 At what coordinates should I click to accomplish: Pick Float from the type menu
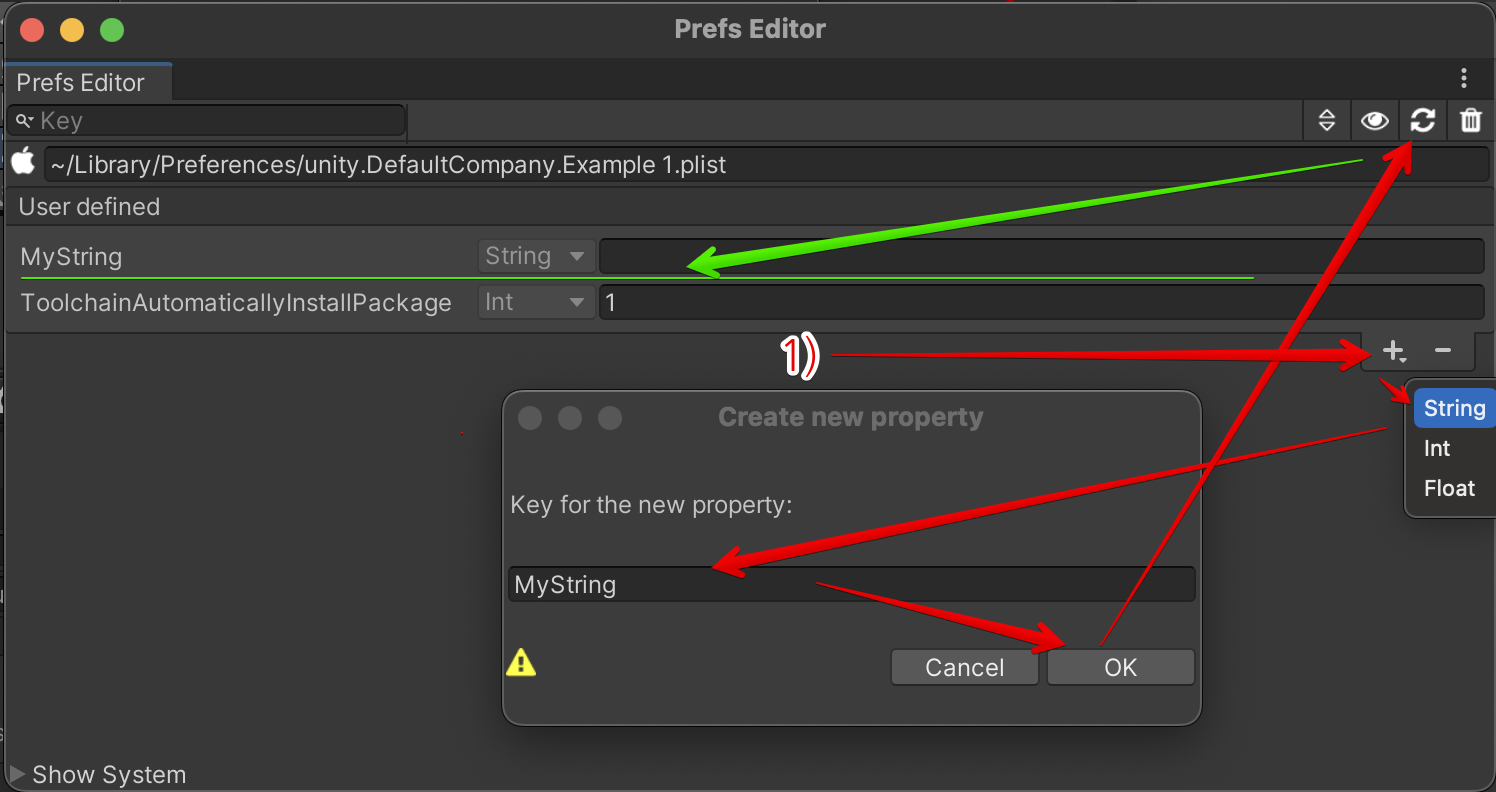point(1449,488)
